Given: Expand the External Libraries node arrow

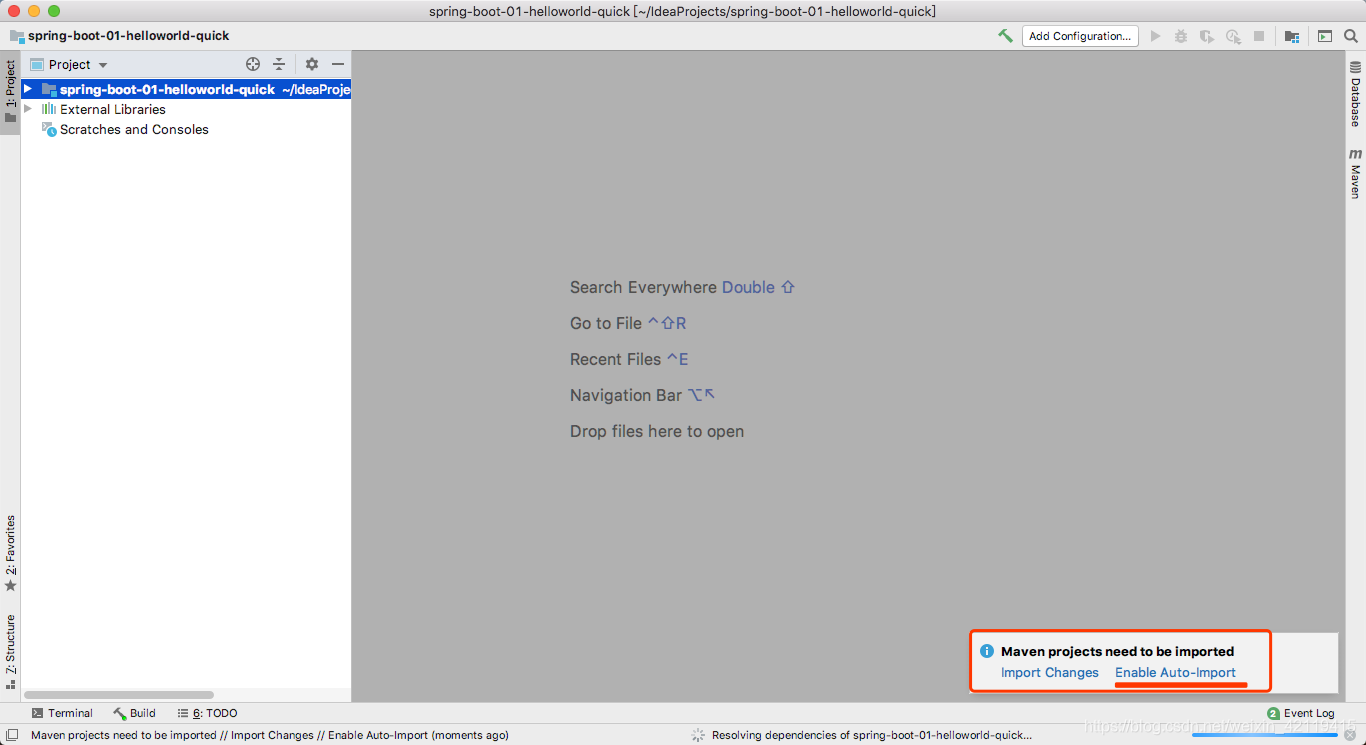Looking at the screenshot, I should 28,109.
